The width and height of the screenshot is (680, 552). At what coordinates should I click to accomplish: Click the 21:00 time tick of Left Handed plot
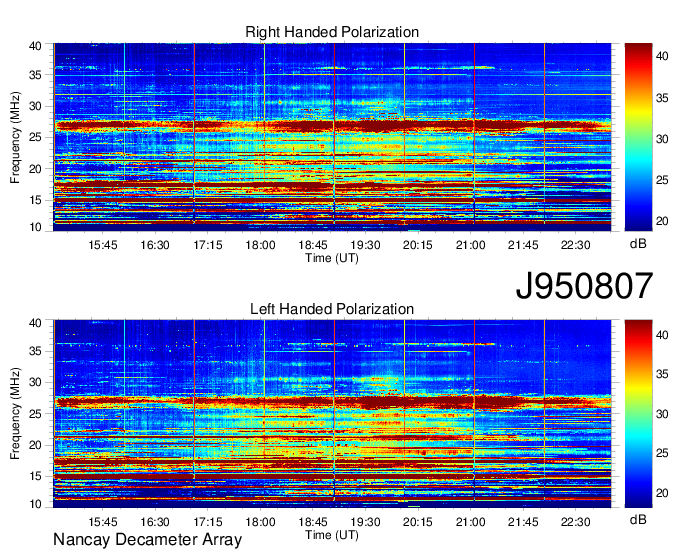471,522
